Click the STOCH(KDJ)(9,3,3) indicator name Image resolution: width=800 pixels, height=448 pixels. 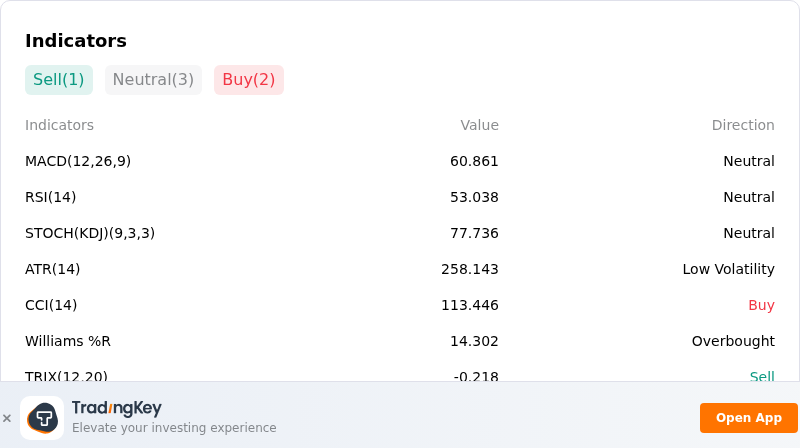click(x=90, y=233)
